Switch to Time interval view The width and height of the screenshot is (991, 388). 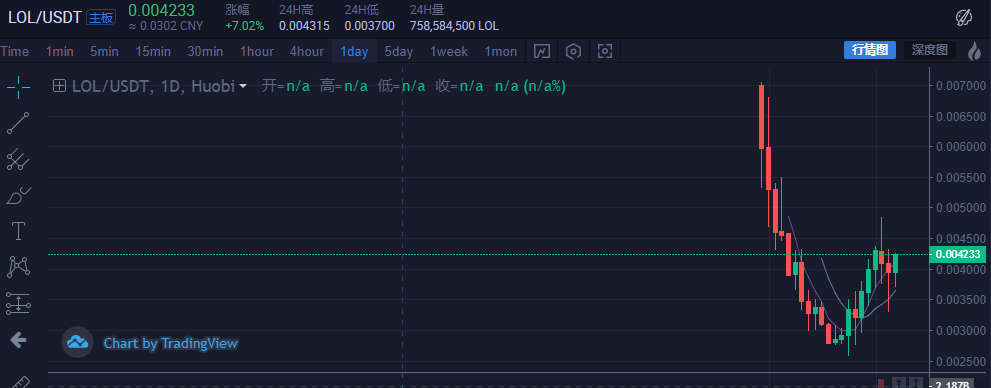point(15,52)
